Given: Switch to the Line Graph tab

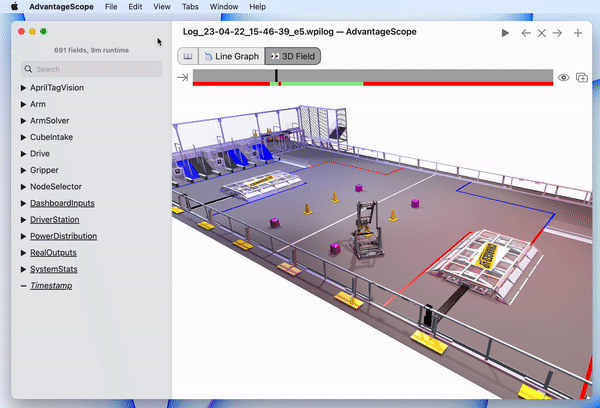Looking at the screenshot, I should [232, 56].
